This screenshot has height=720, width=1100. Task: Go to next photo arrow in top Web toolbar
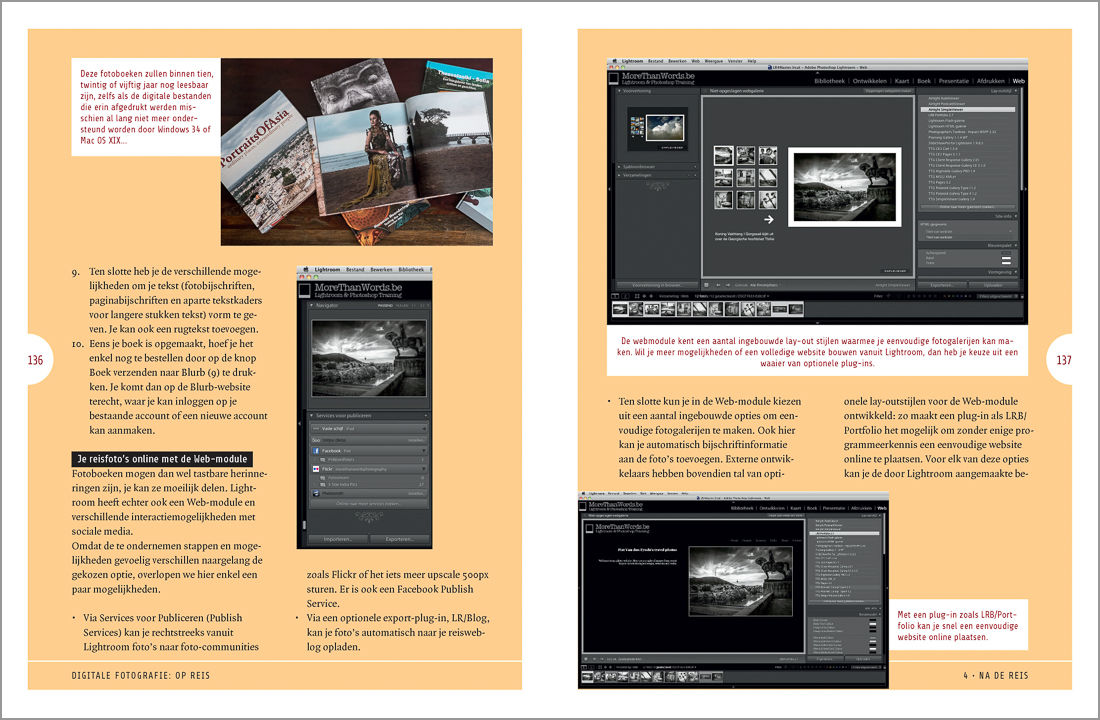727,285
